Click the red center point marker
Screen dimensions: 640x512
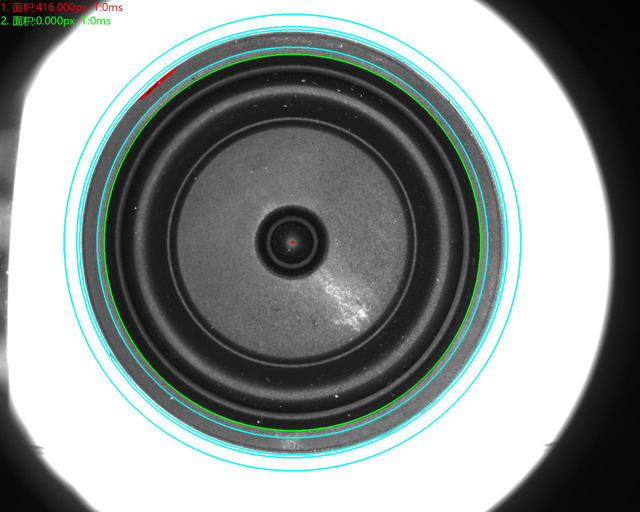(292, 242)
